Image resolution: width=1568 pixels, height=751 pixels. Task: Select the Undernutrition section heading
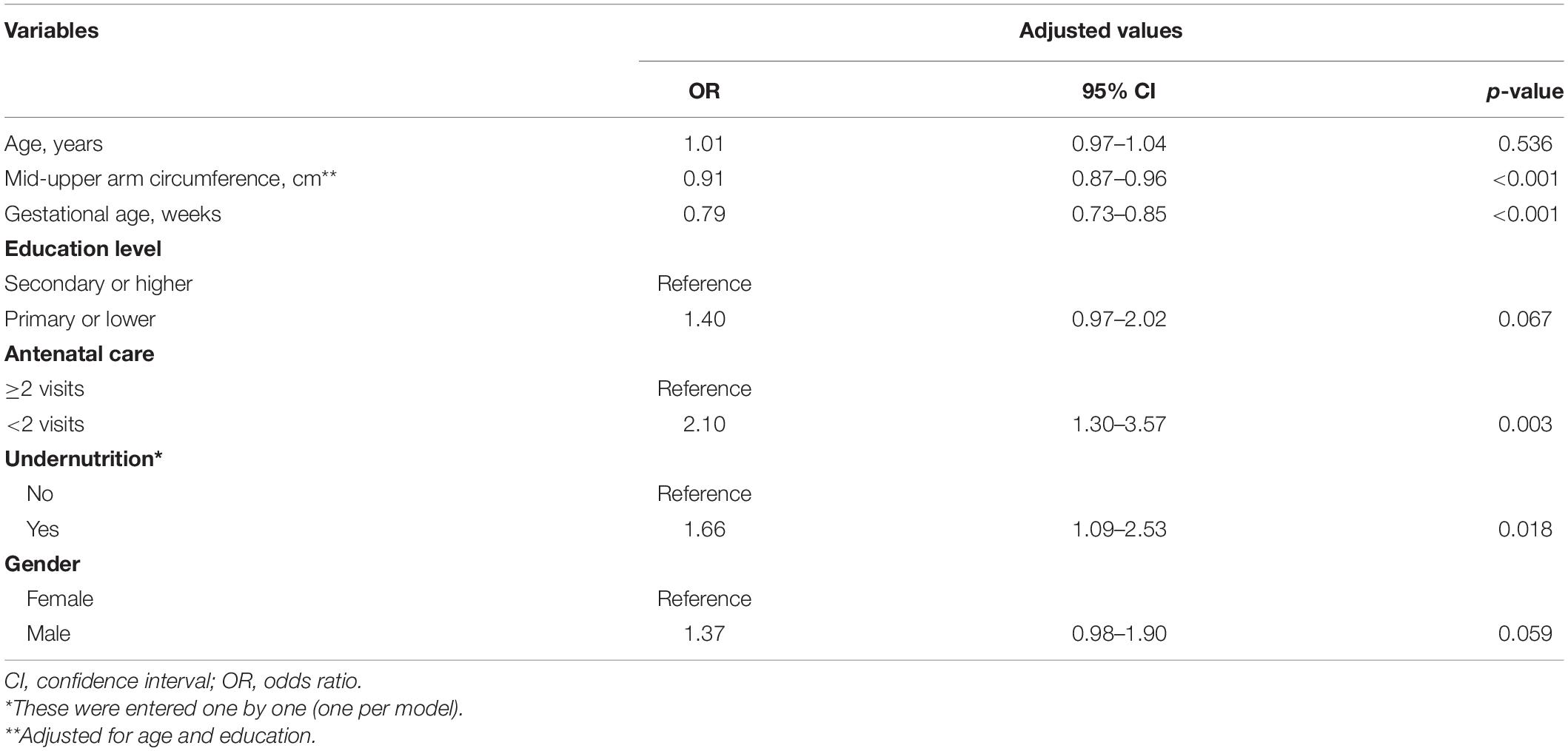click(x=84, y=459)
